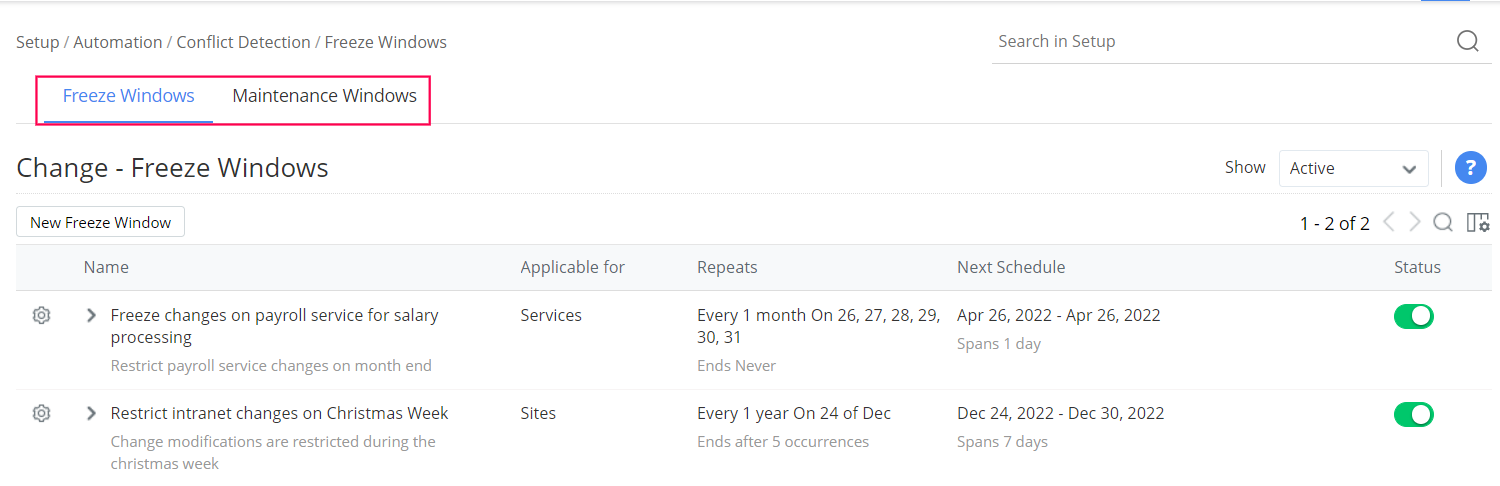Viewport: 1500px width, 486px height.
Task: Select the Freeze Windows tab
Action: point(128,96)
